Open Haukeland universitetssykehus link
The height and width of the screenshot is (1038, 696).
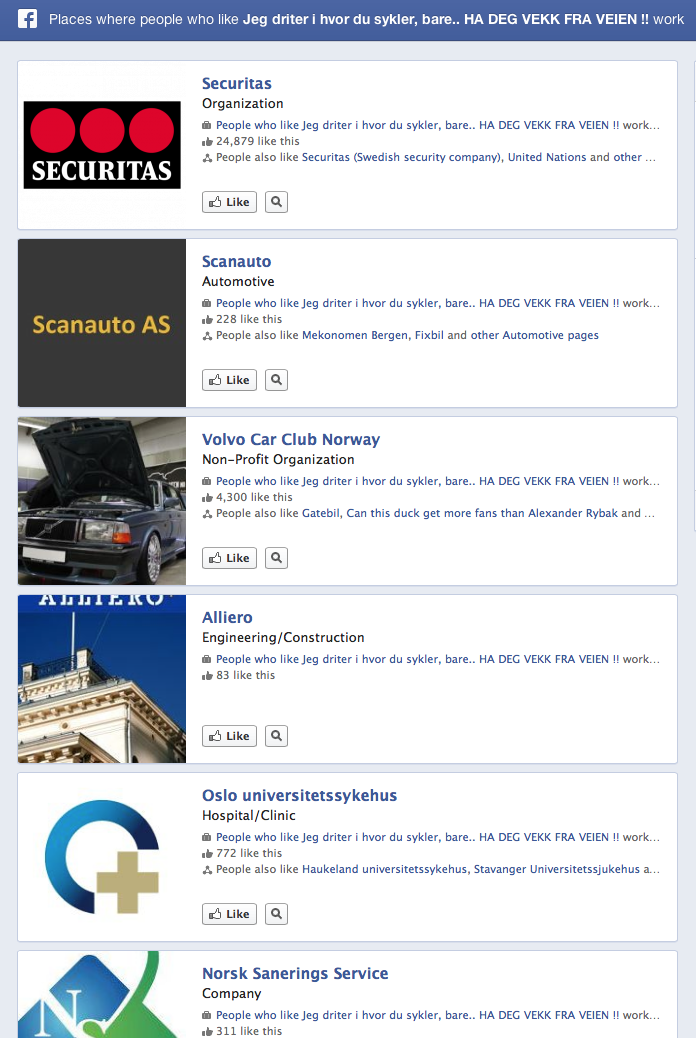384,869
